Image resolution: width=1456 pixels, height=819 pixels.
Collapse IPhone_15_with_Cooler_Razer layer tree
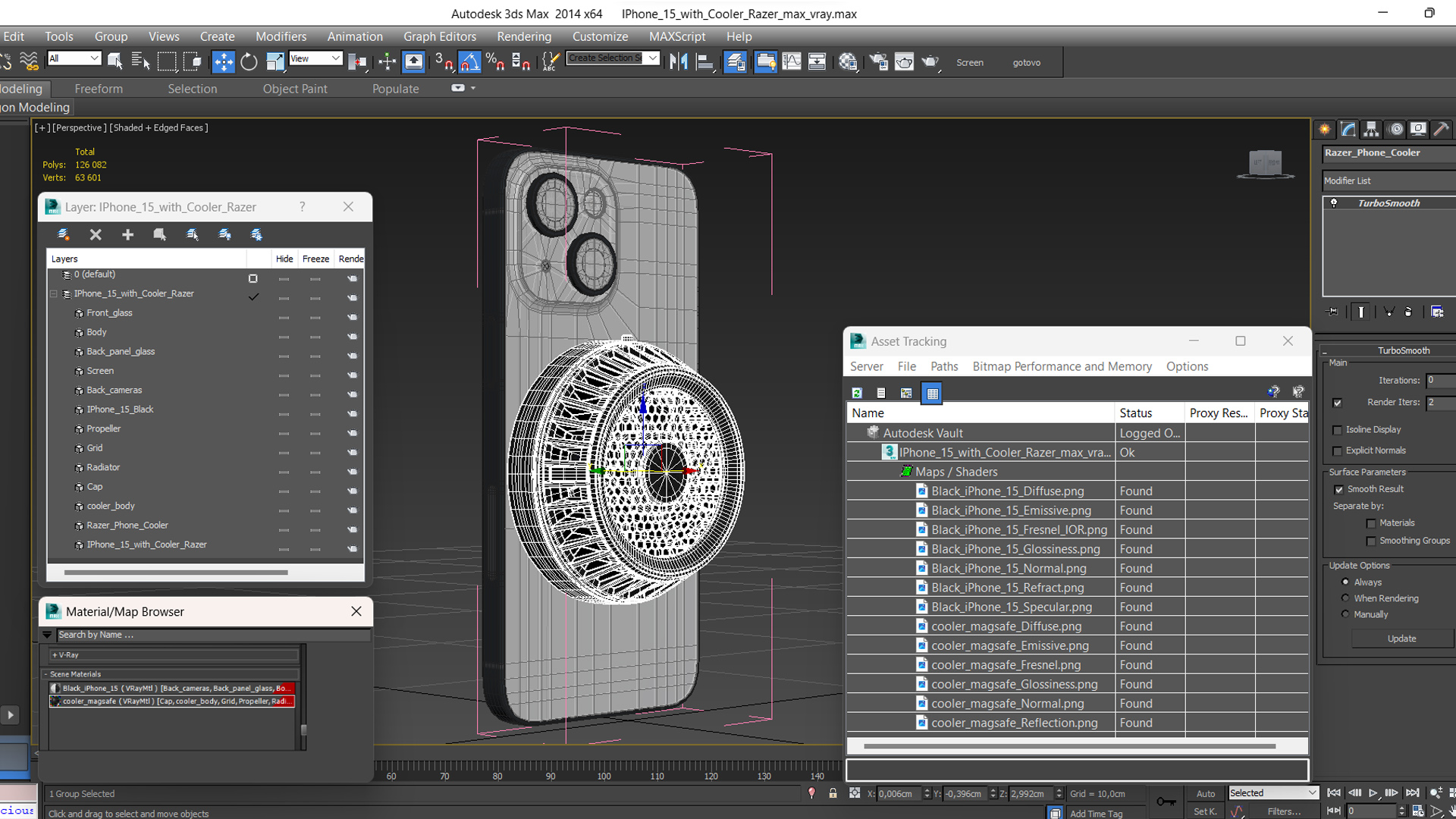pyautogui.click(x=54, y=293)
